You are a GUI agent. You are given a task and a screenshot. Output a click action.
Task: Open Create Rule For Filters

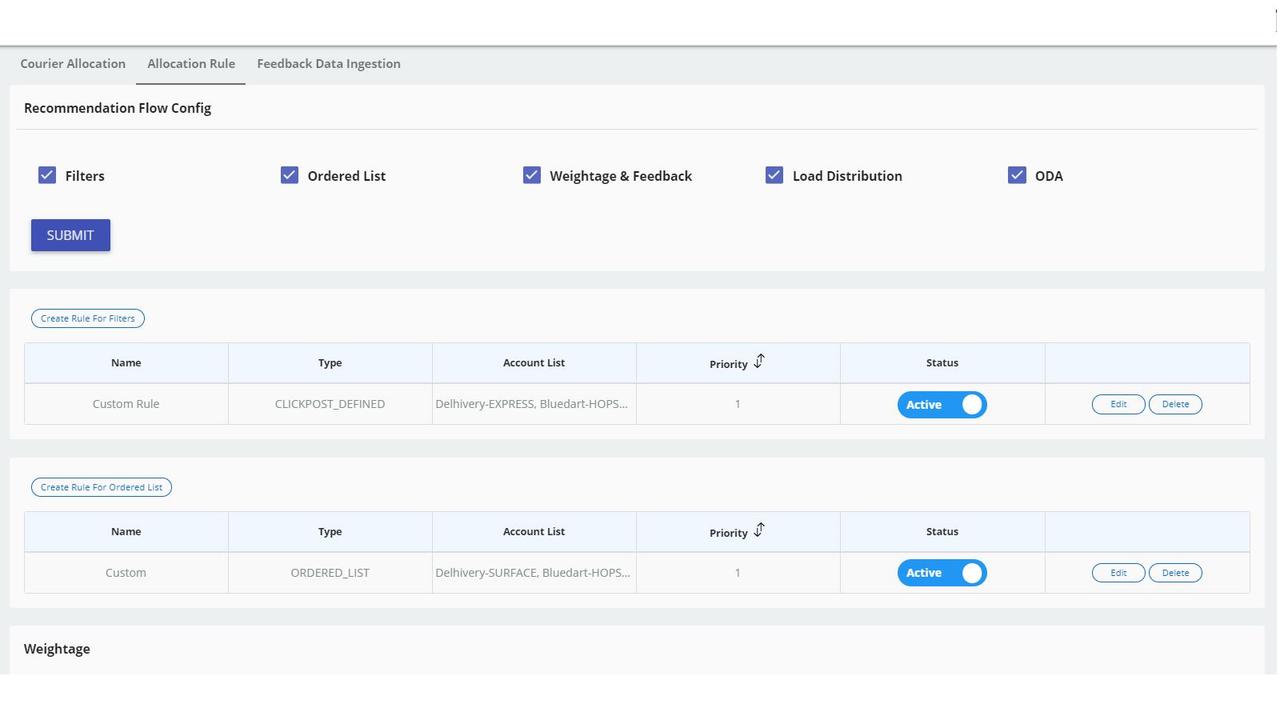point(87,318)
